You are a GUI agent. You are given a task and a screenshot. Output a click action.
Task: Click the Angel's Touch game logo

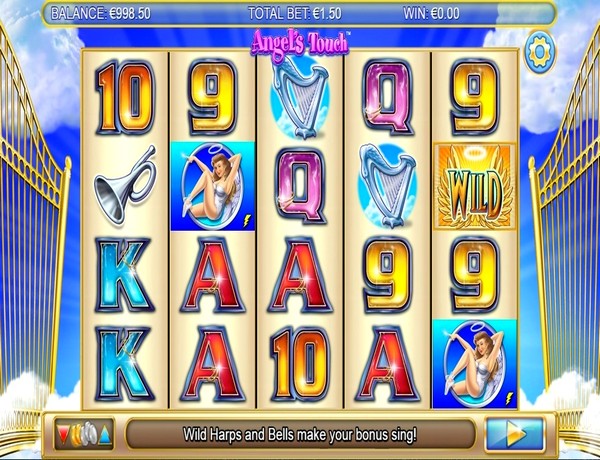pyautogui.click(x=300, y=42)
